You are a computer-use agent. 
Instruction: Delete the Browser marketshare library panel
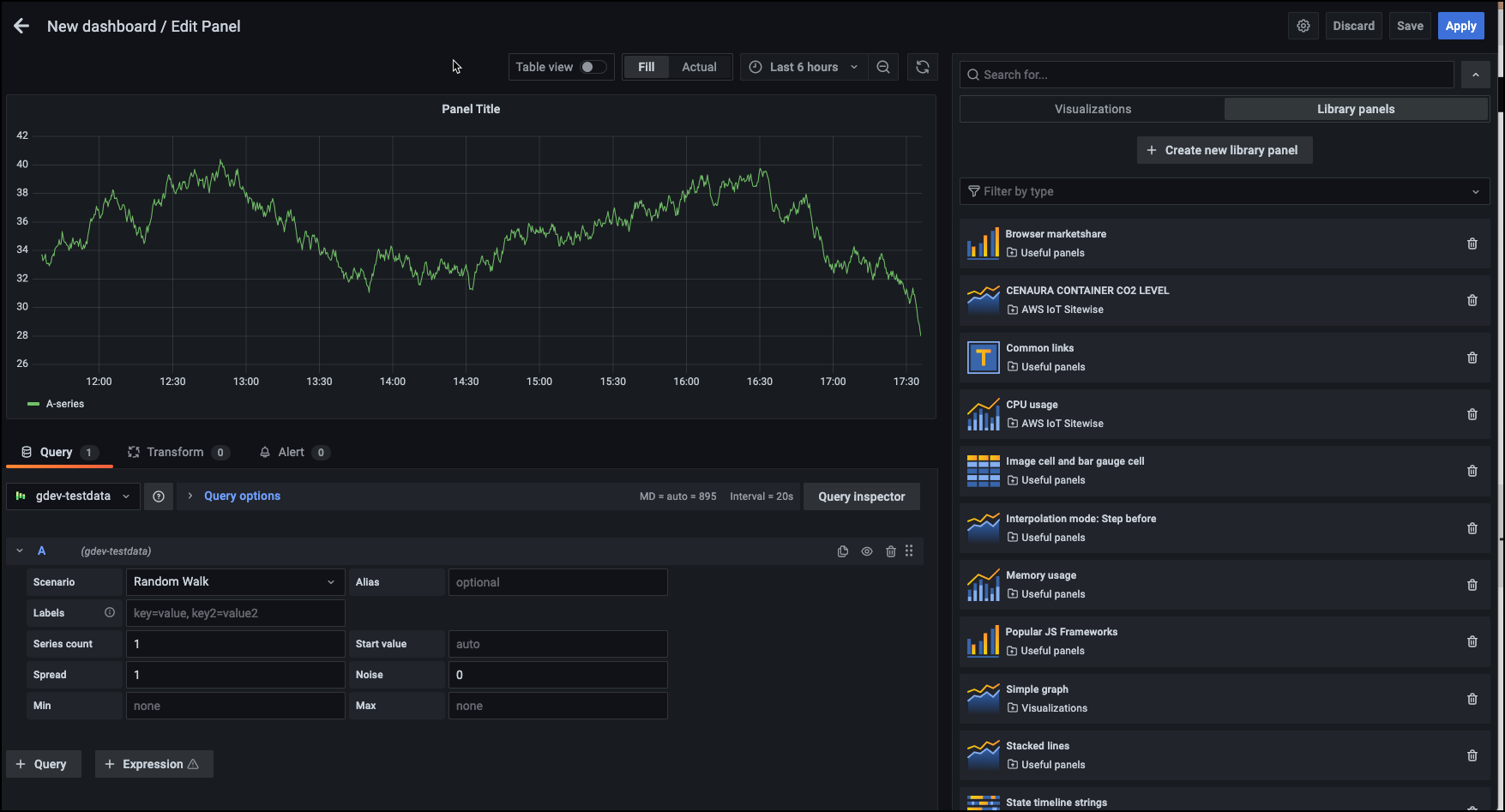(1472, 244)
